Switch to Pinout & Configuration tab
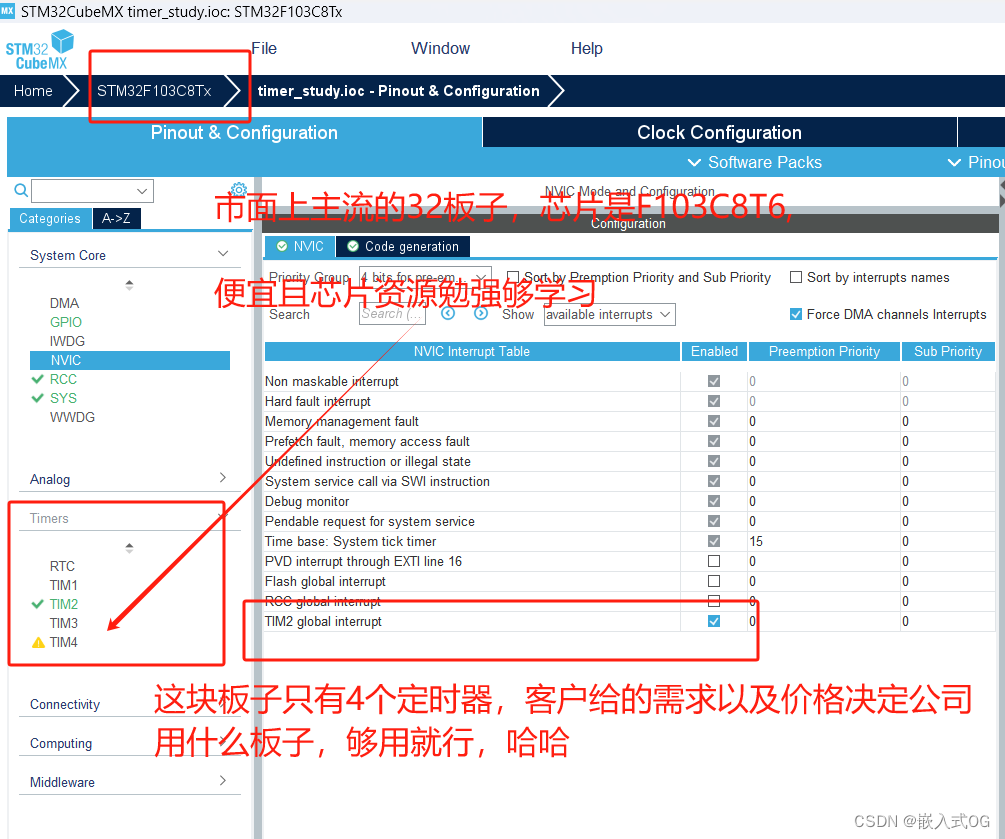The image size is (1005, 839). point(244,132)
